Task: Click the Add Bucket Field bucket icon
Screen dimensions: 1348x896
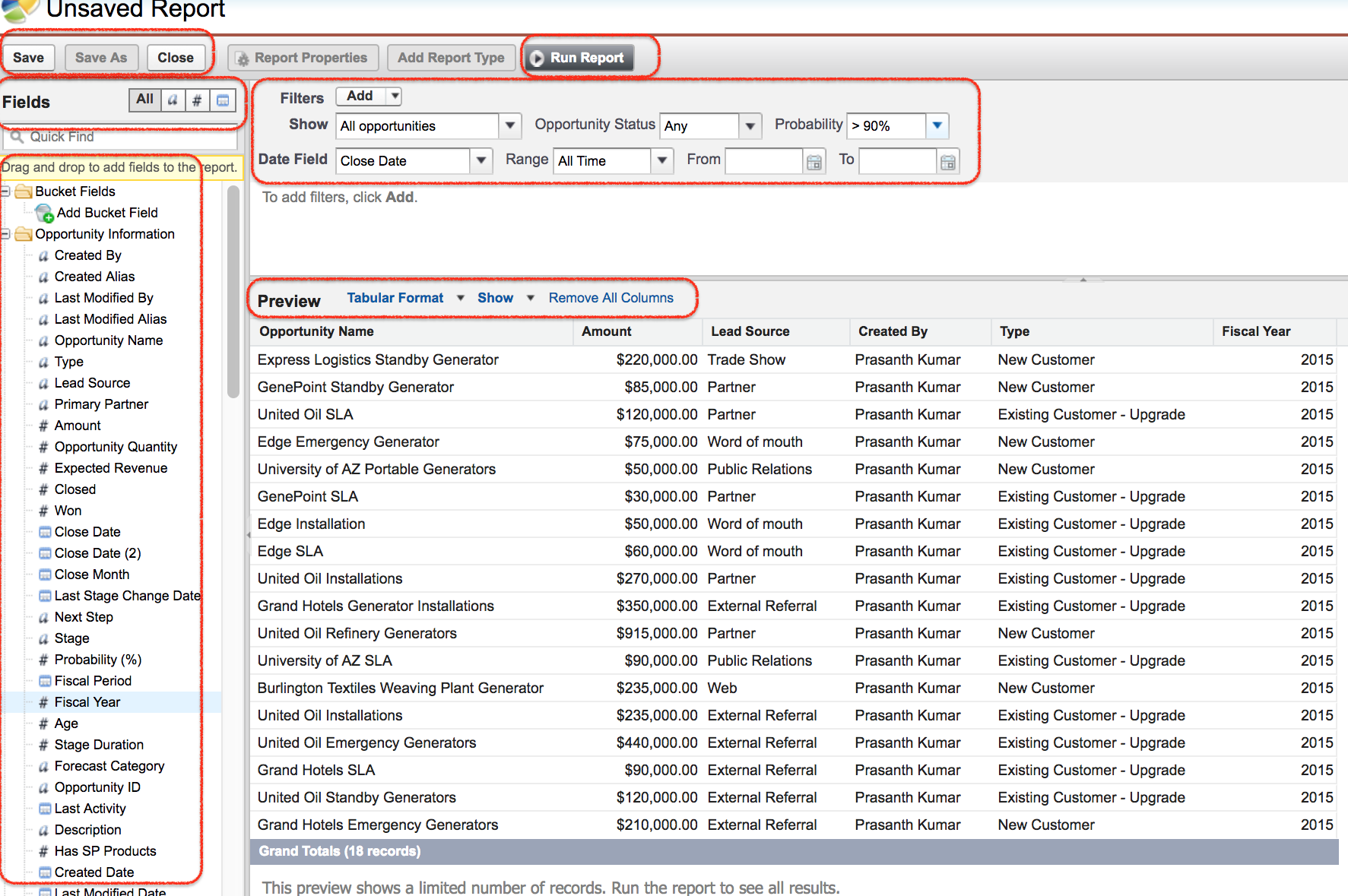Action: pyautogui.click(x=45, y=214)
